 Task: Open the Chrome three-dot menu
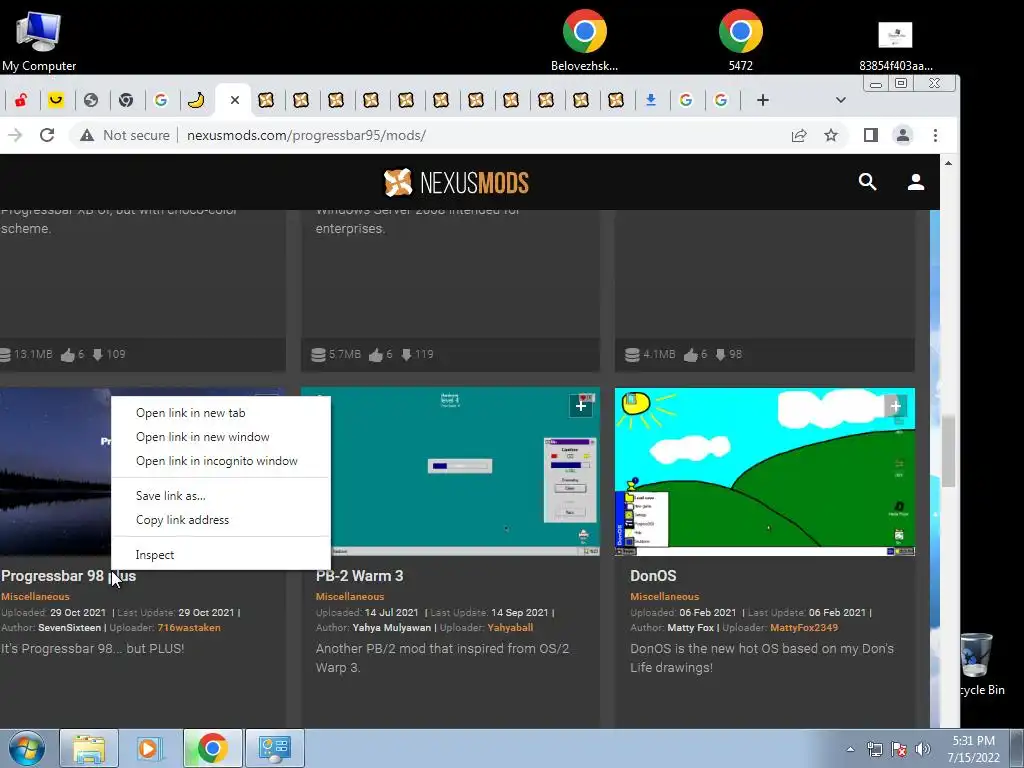(935, 135)
